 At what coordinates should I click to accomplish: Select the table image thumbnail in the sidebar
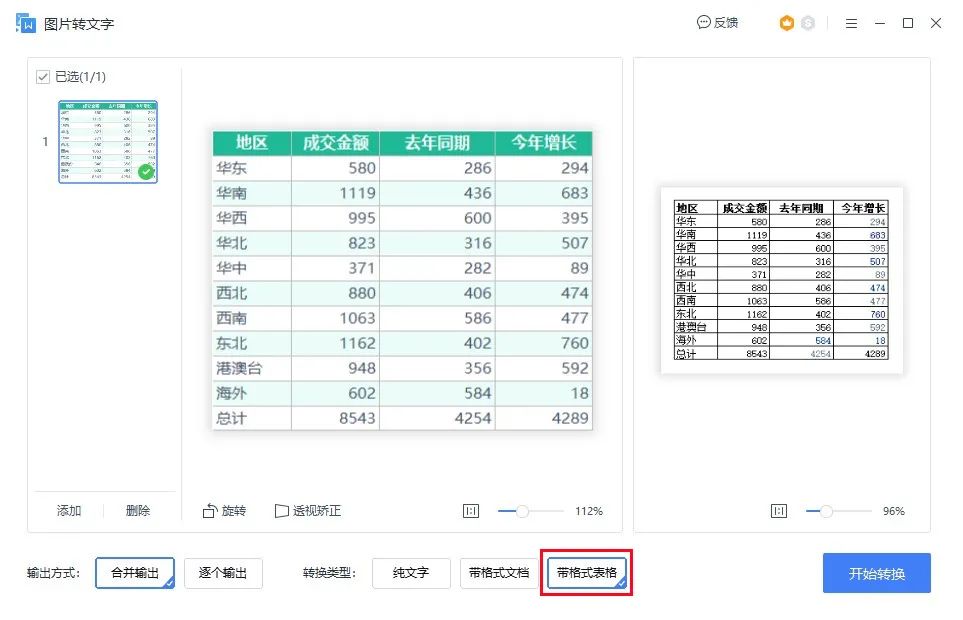107,140
